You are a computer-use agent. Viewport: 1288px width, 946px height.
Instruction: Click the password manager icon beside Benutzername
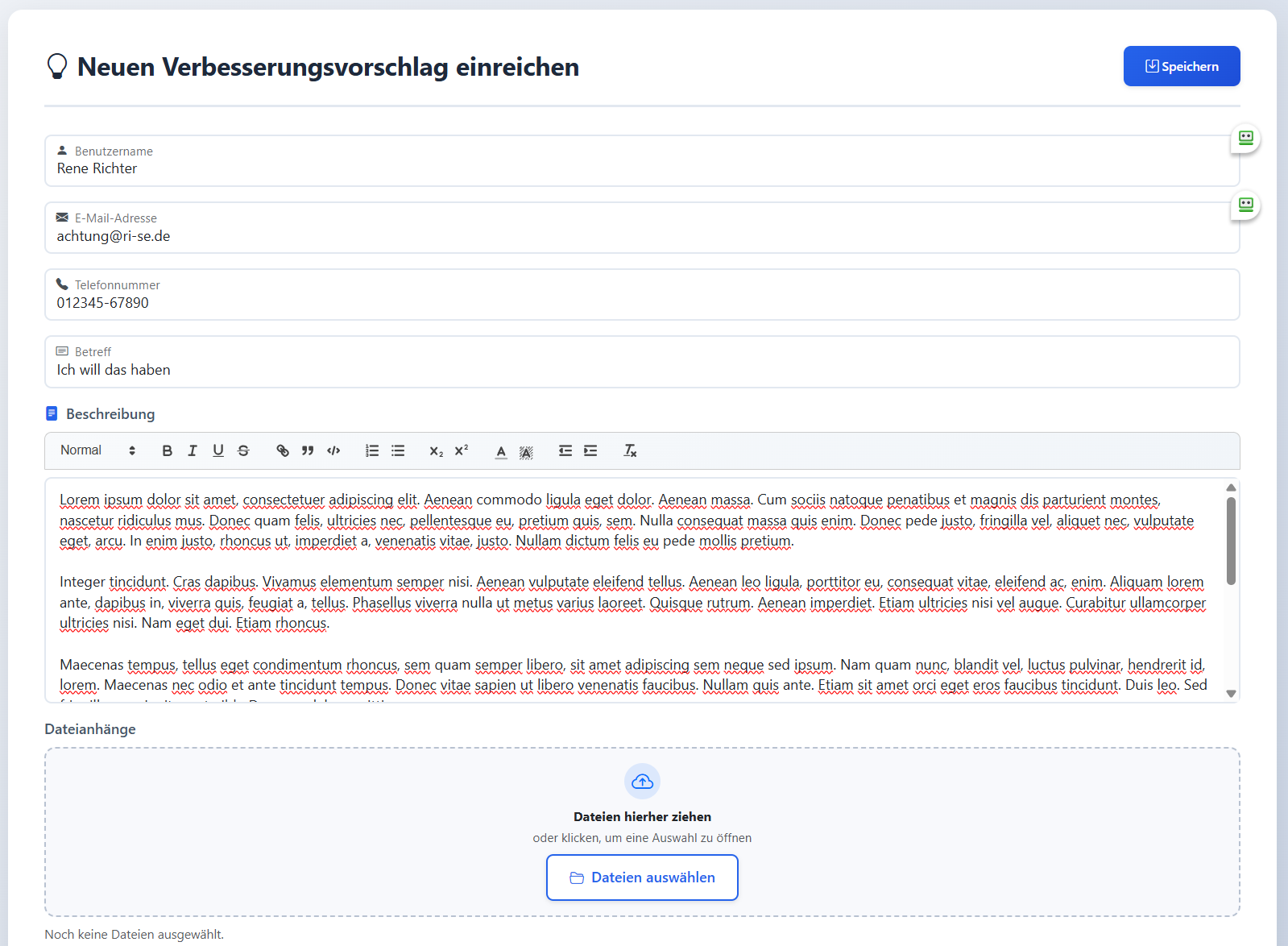[1246, 138]
